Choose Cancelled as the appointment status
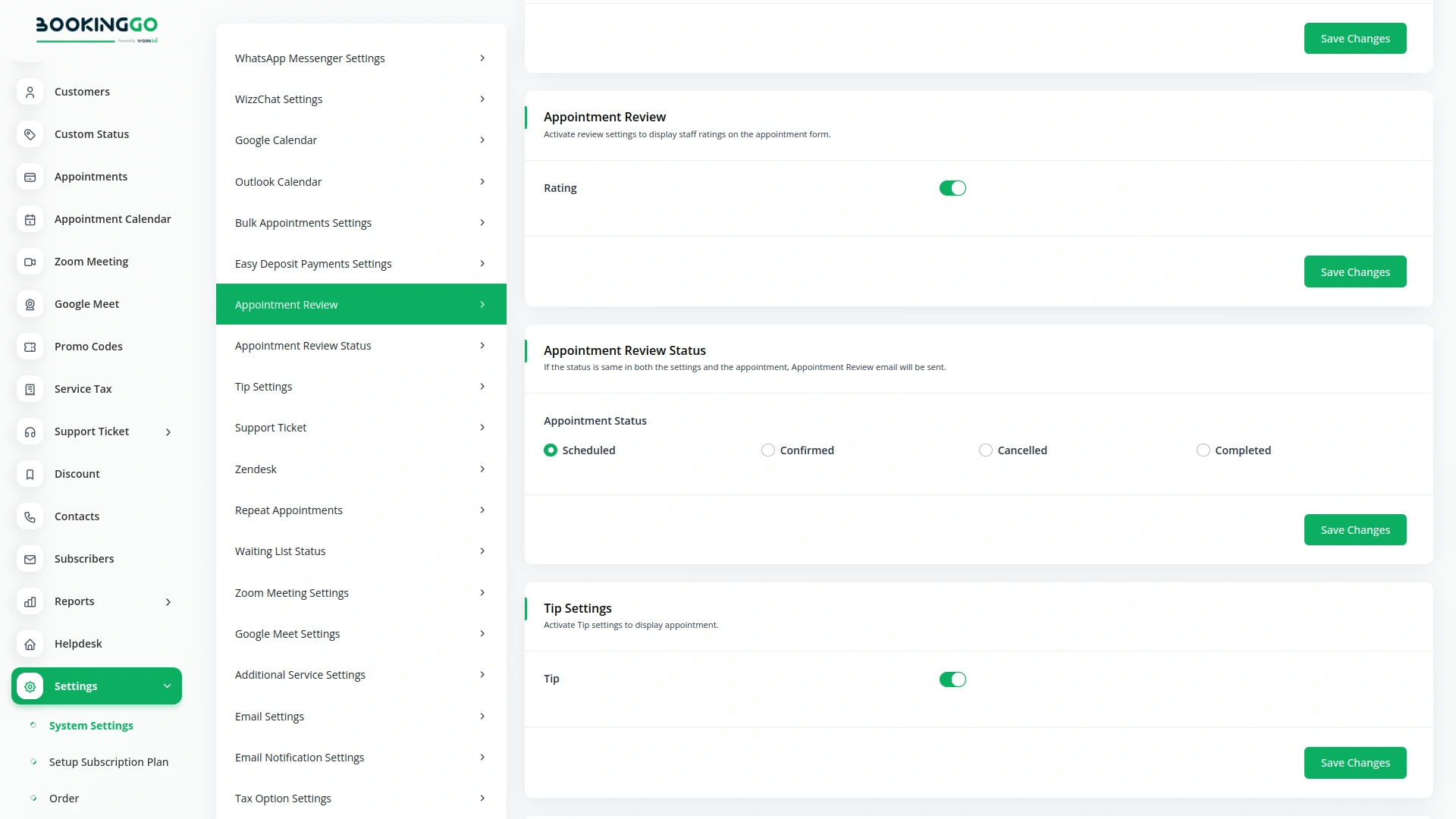This screenshot has height=819, width=1456. (984, 450)
